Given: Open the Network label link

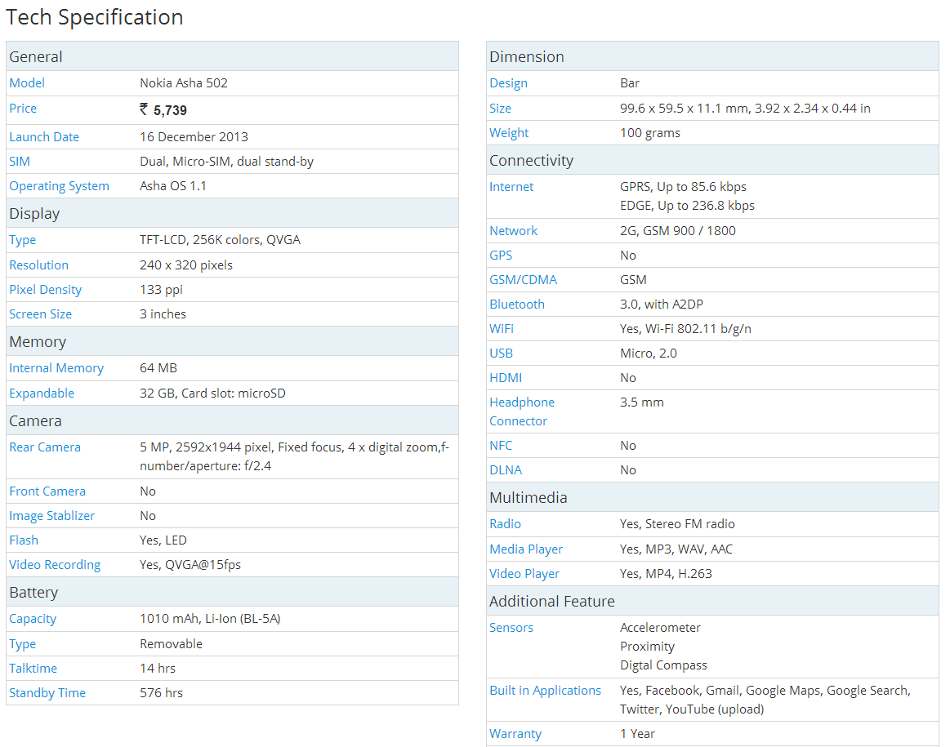Looking at the screenshot, I should 514,231.
